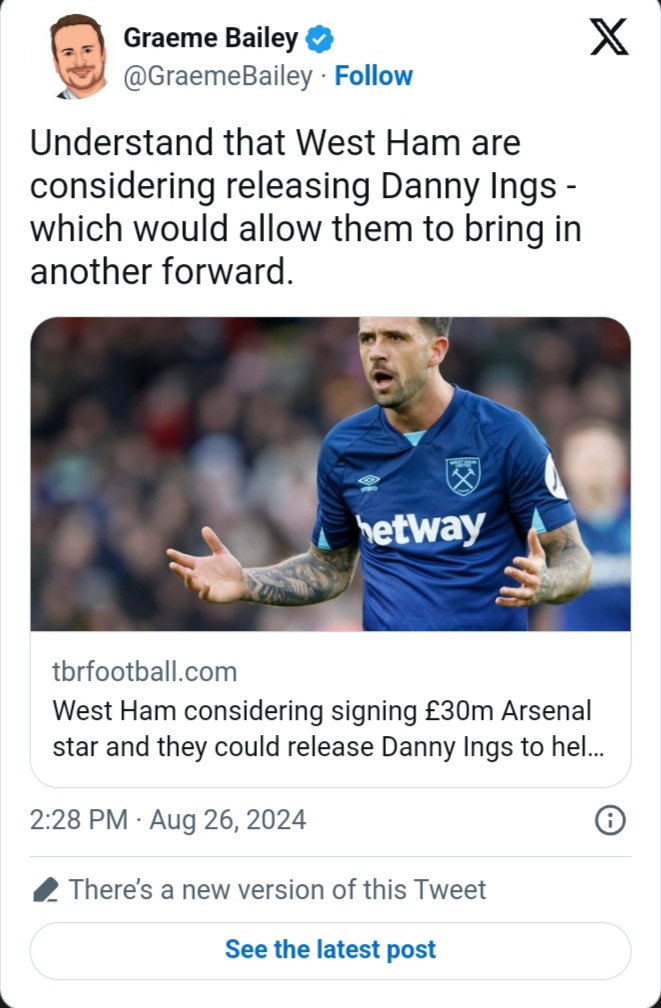This screenshot has width=661, height=1008.
Task: Click the betway sponsor logo on the shirt
Action: 421,528
